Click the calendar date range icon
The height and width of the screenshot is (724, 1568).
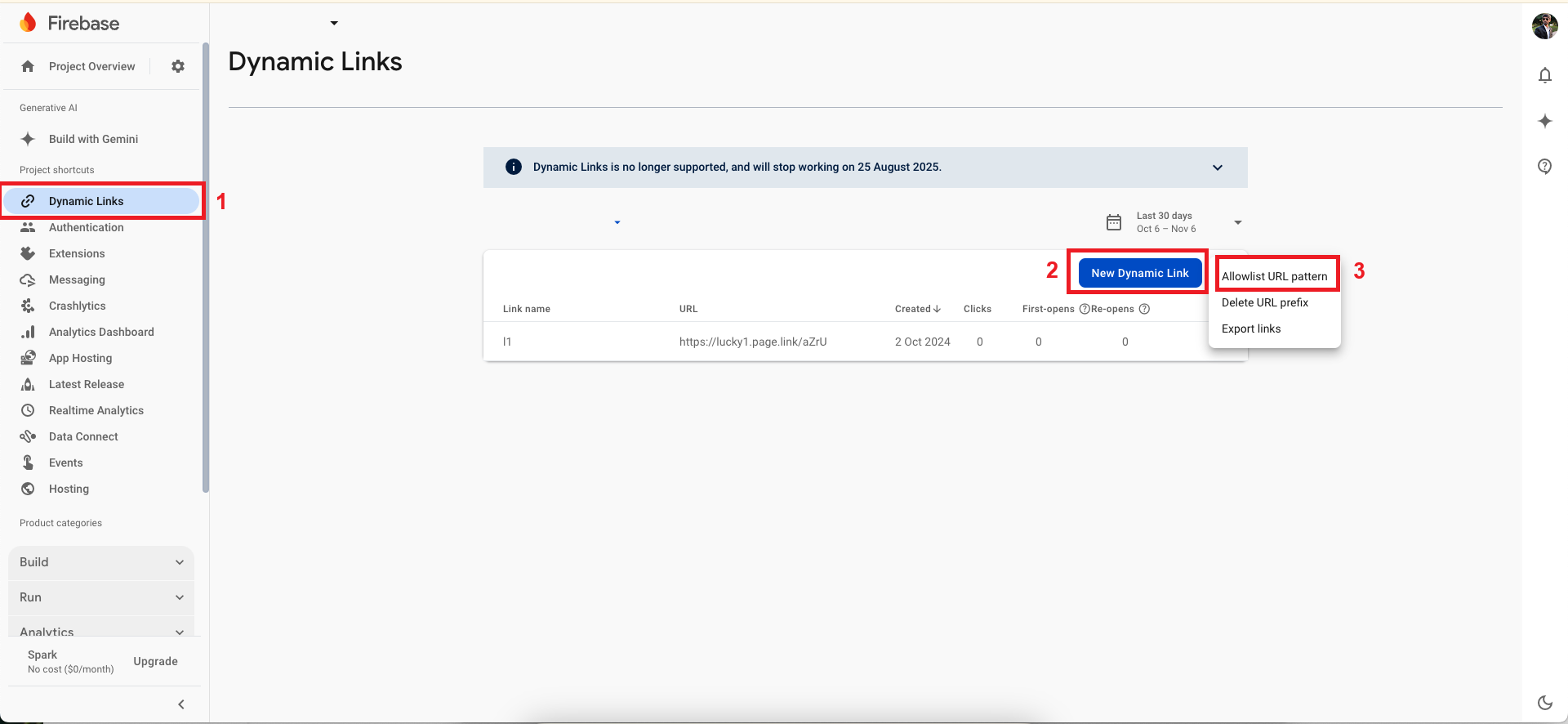(x=1114, y=222)
